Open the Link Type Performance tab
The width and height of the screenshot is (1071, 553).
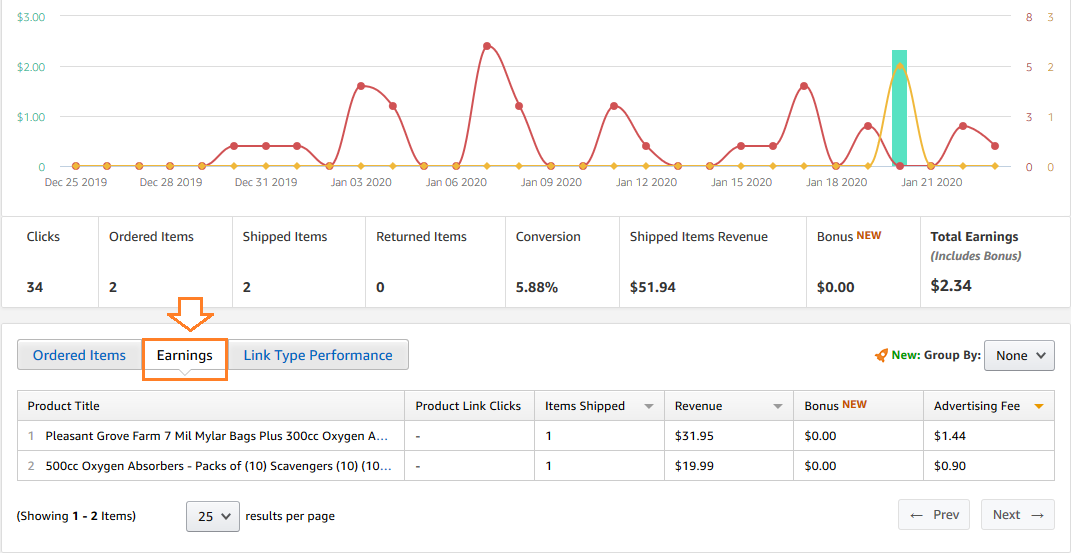click(318, 355)
